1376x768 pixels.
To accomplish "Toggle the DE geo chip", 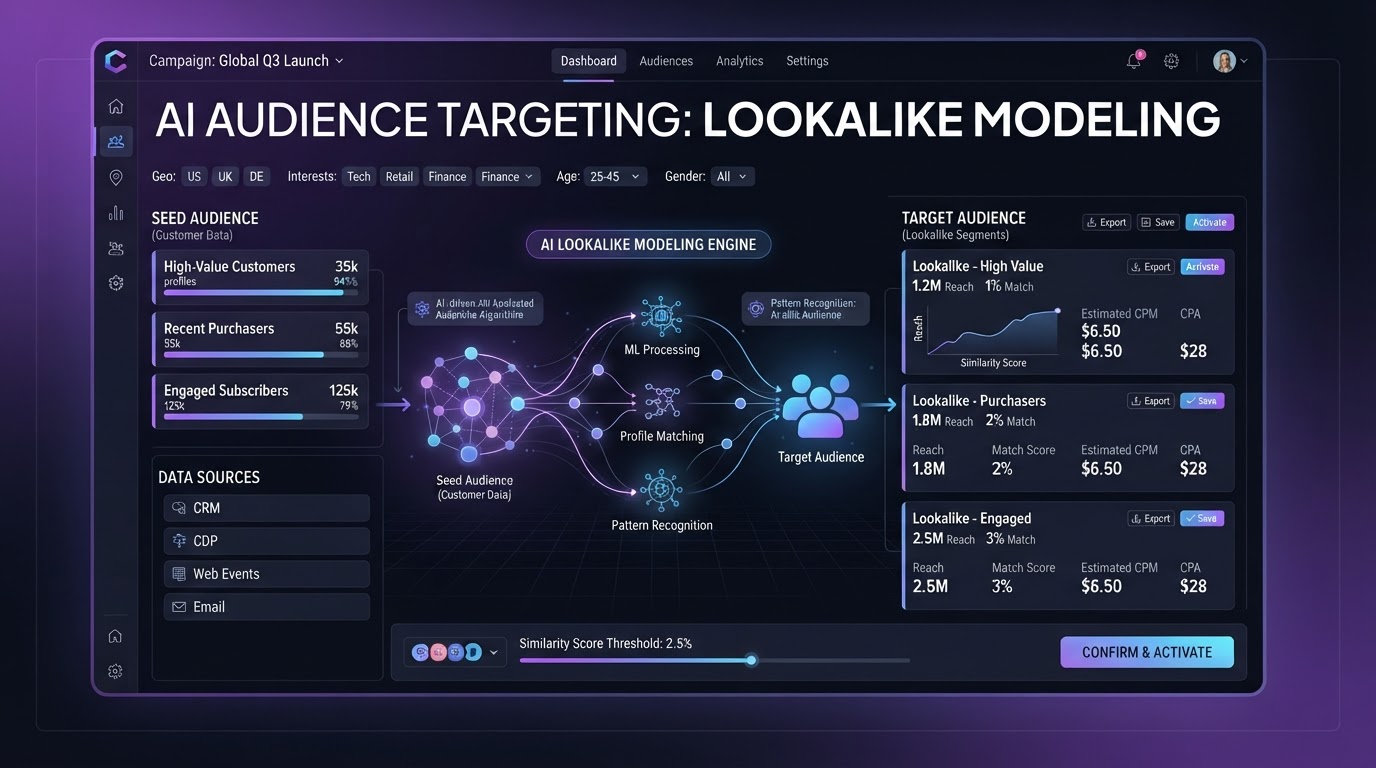I will (257, 177).
